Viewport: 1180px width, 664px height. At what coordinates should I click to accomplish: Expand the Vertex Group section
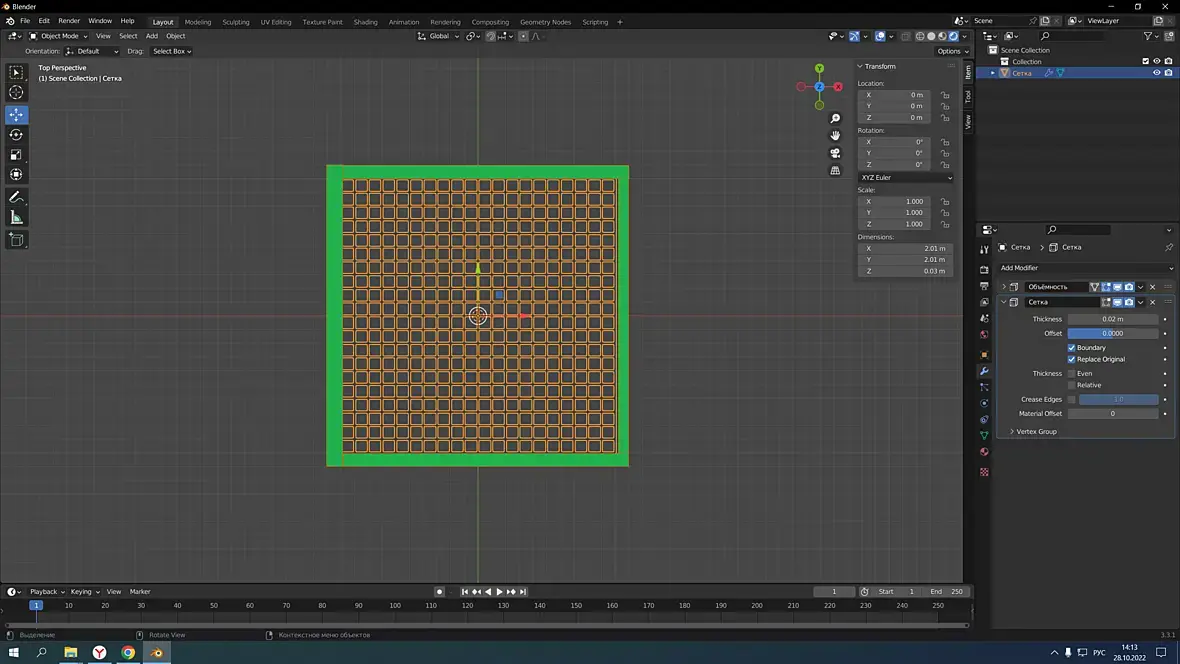(1036, 432)
